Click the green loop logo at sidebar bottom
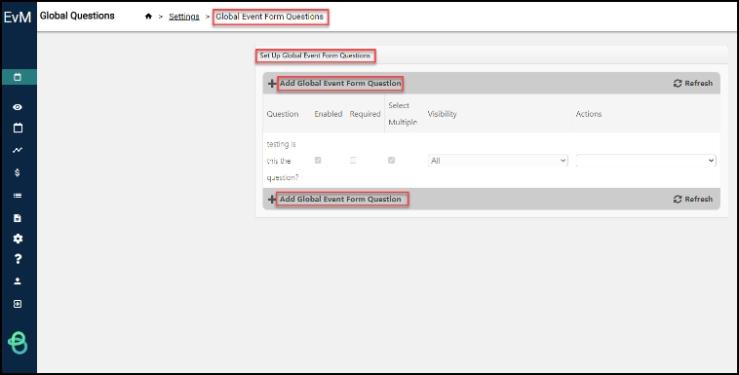 click(x=18, y=342)
